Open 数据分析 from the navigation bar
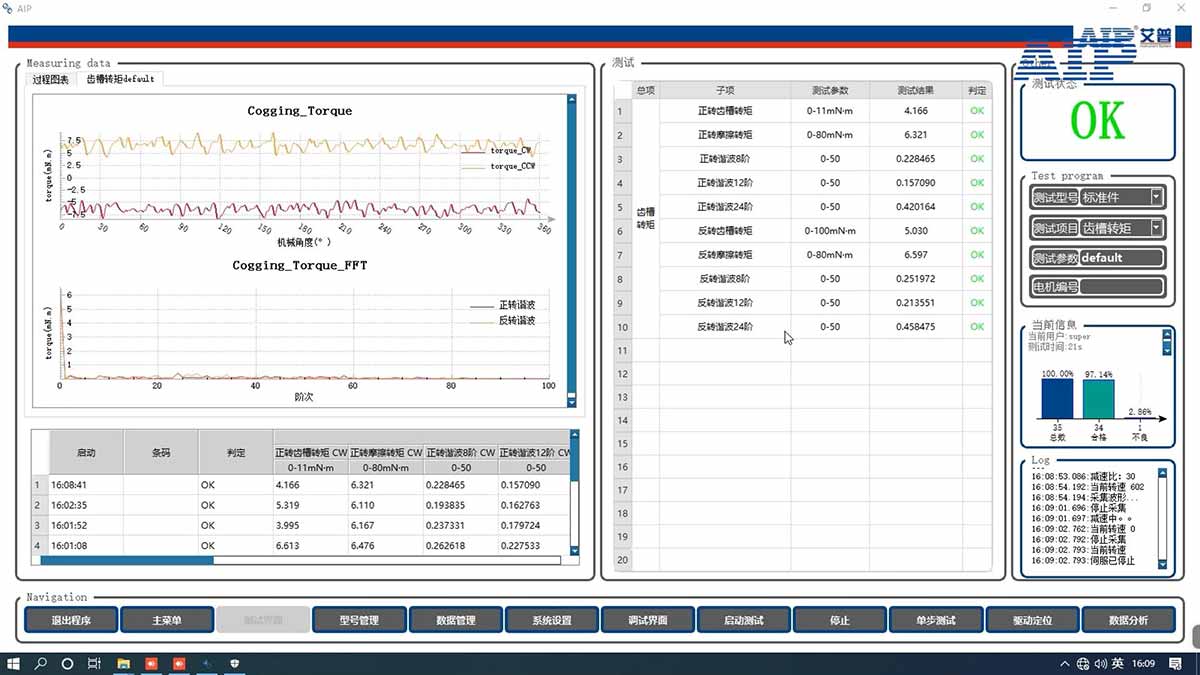Screen dimensions: 1200x675 point(1128,620)
